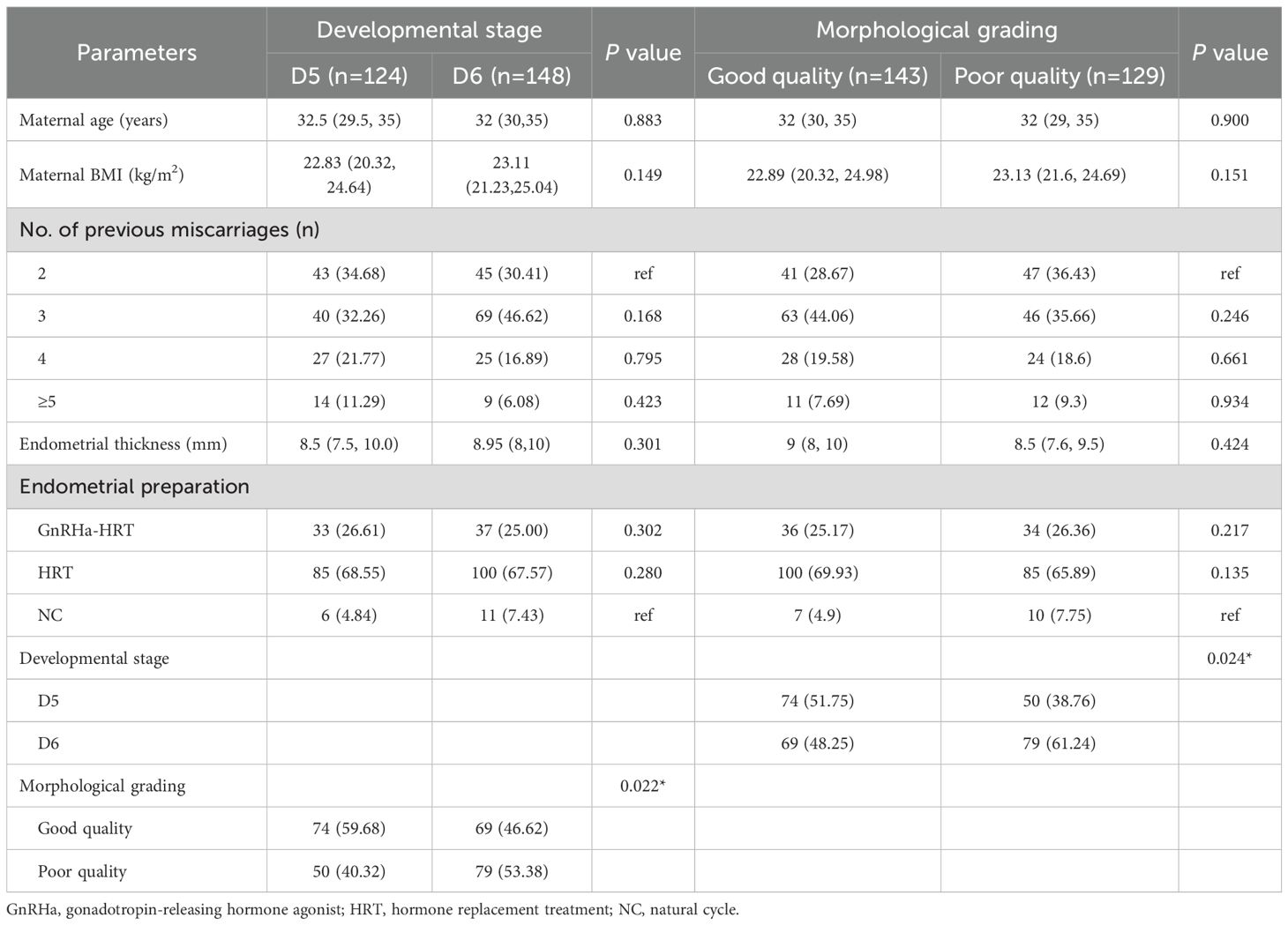The width and height of the screenshot is (1288, 925).
Task: Select the NC row label
Action: [x=50, y=615]
